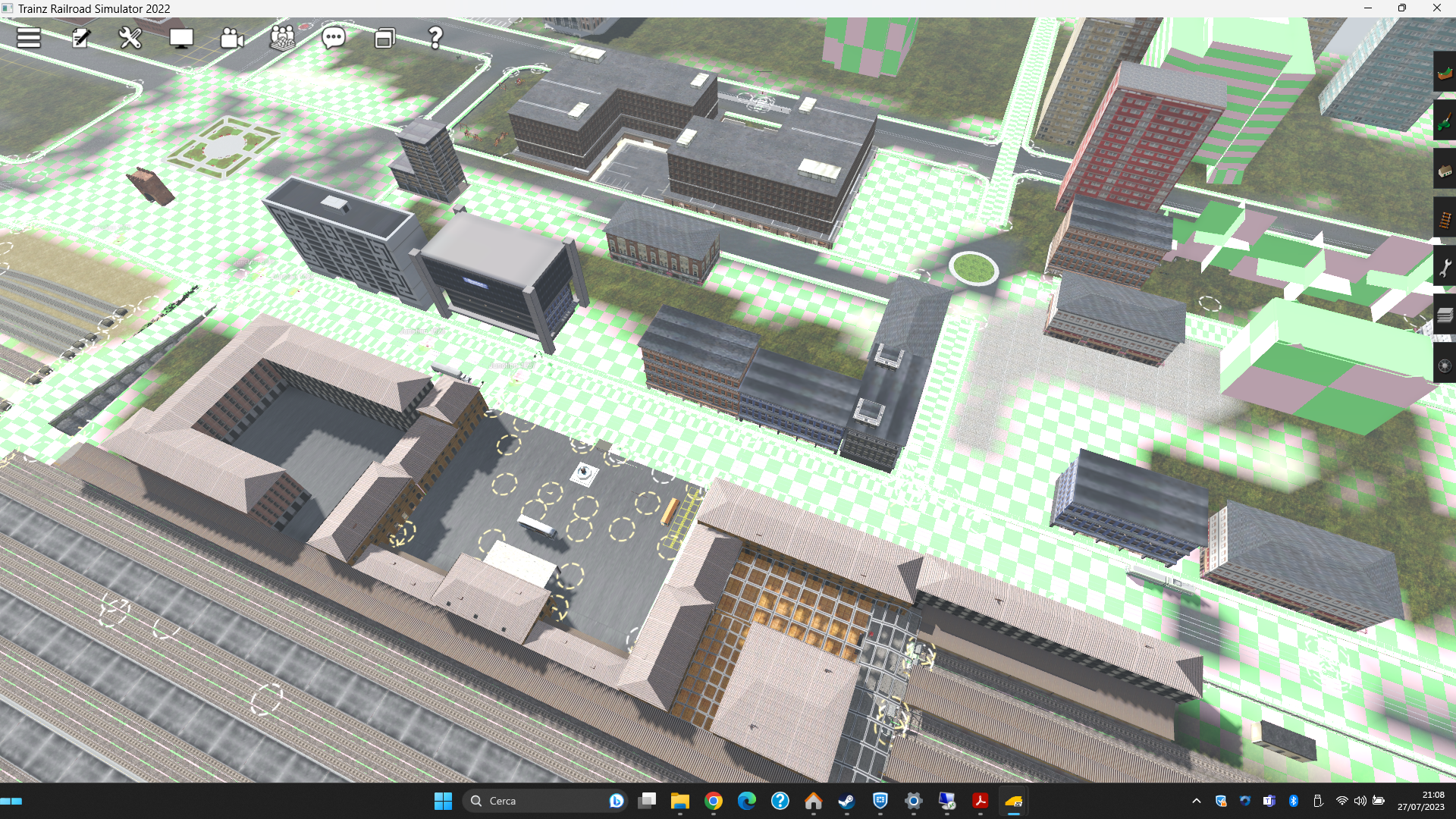Open the taskbar volume control

click(x=1360, y=801)
